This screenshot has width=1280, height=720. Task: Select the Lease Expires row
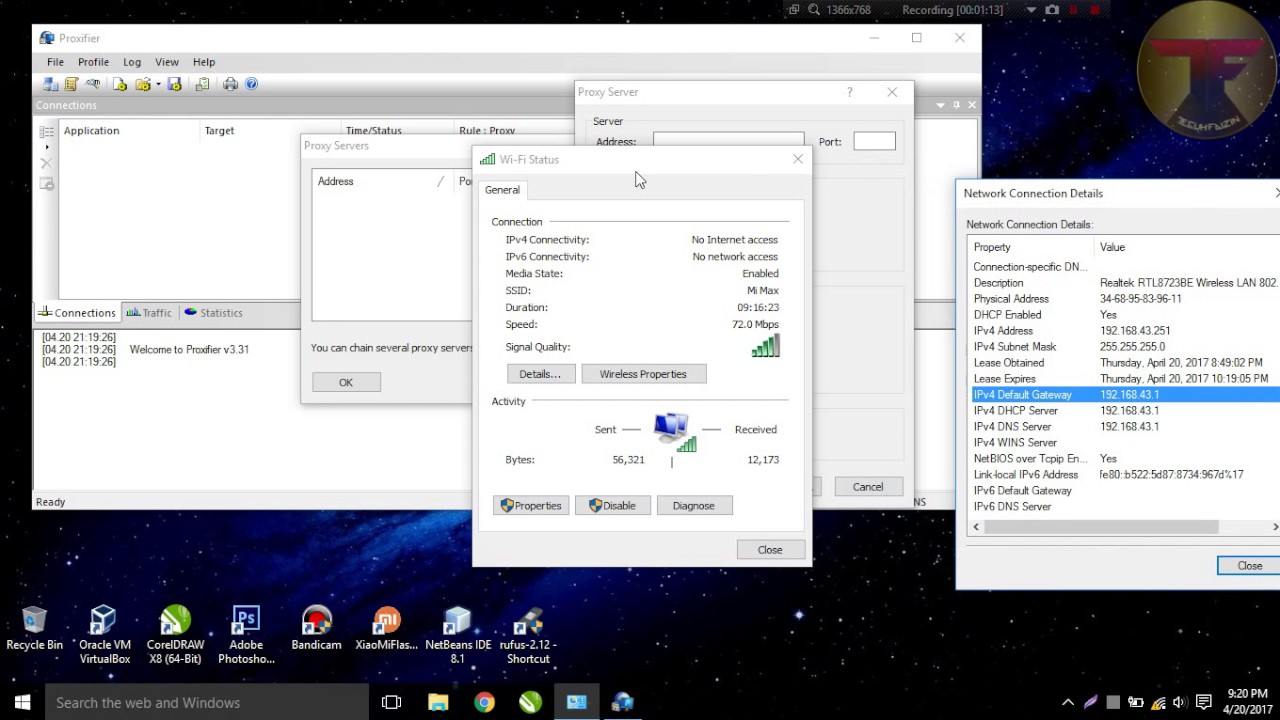(x=1126, y=379)
